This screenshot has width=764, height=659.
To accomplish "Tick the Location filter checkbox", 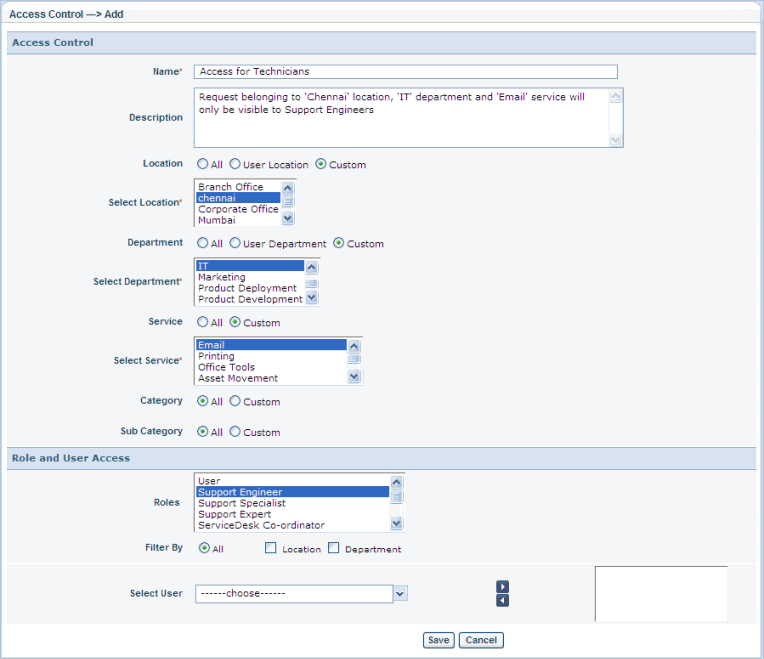I will click(x=271, y=549).
